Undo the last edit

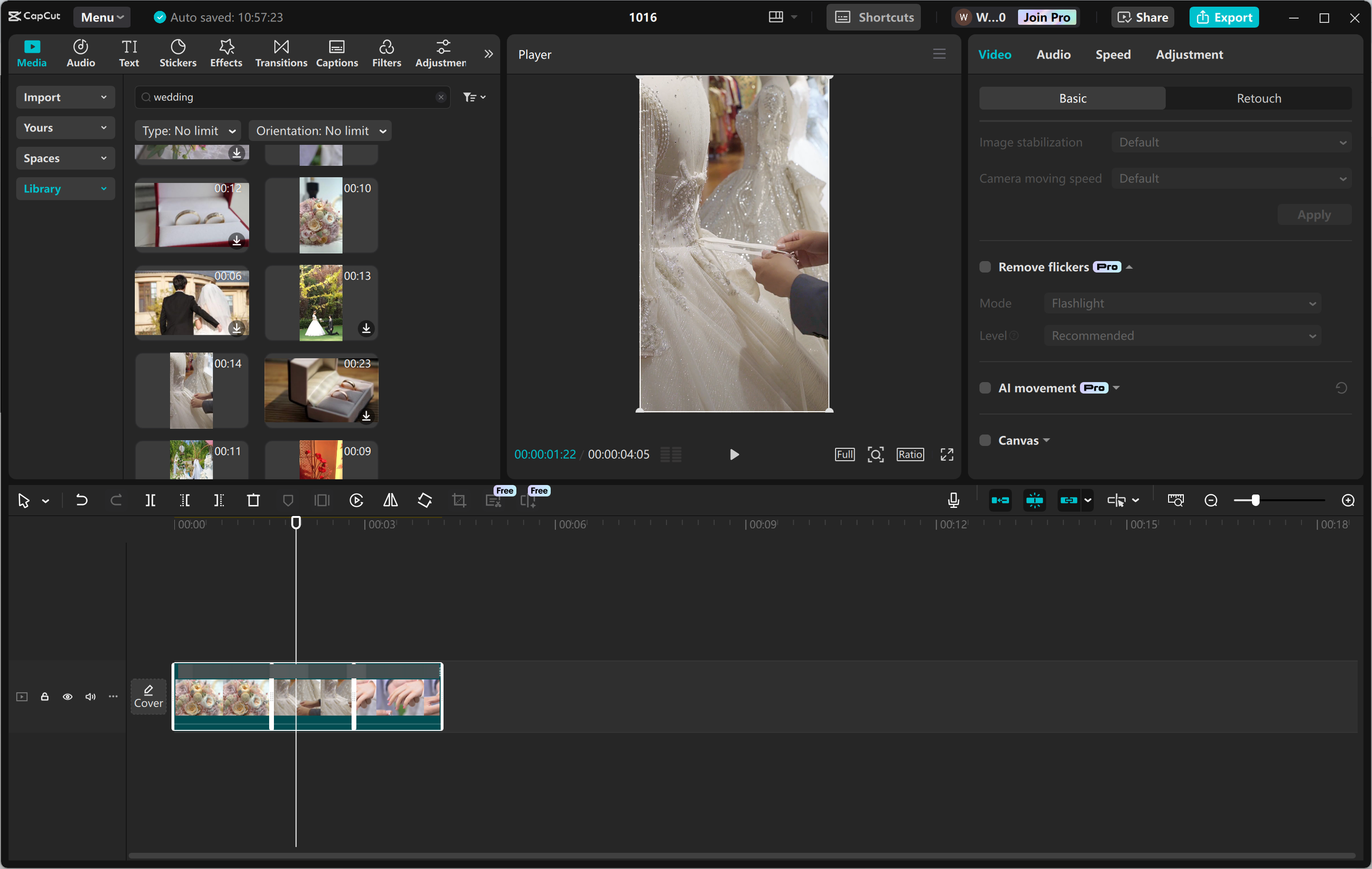(x=81, y=500)
